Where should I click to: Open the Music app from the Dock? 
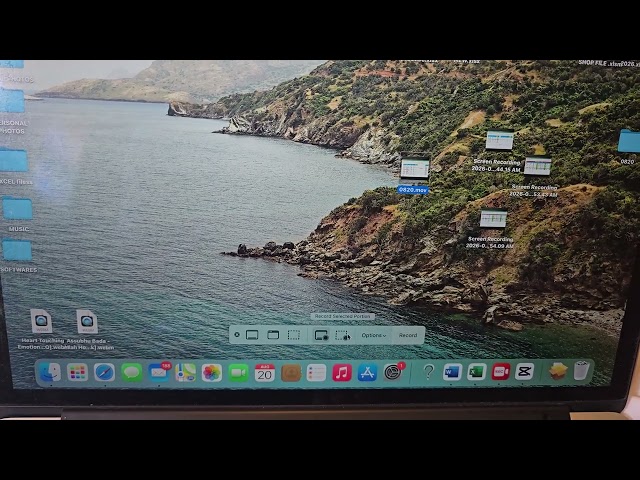click(342, 373)
